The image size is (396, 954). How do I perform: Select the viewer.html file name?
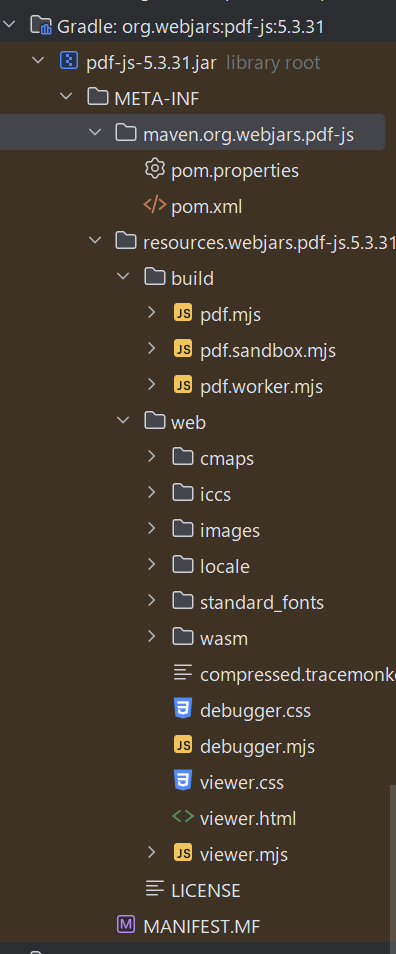(x=248, y=818)
